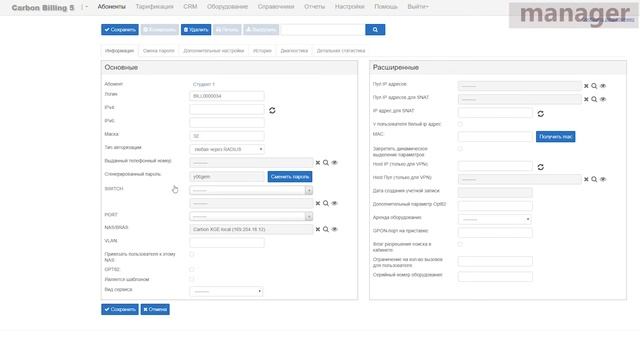Screen dimensions: 640x360
Task: Click the Логин input field
Action: tap(227, 96)
